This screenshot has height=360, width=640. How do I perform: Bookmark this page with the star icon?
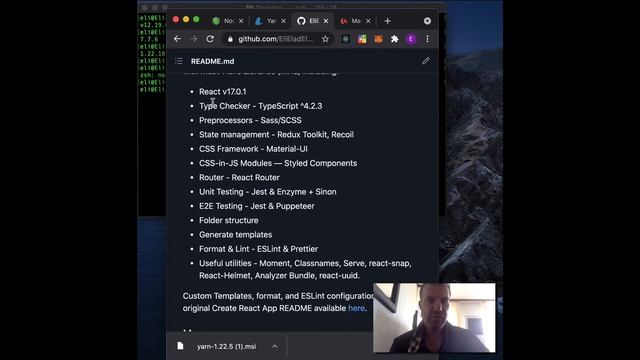325,39
